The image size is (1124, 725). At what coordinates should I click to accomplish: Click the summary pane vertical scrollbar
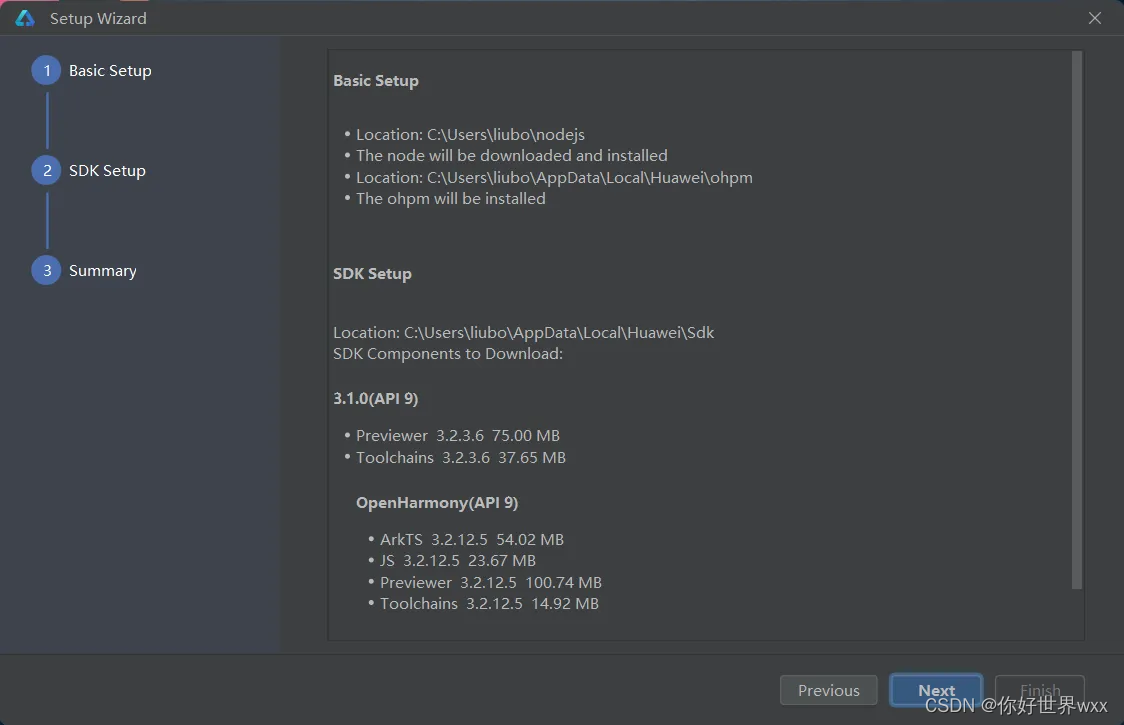[1076, 320]
